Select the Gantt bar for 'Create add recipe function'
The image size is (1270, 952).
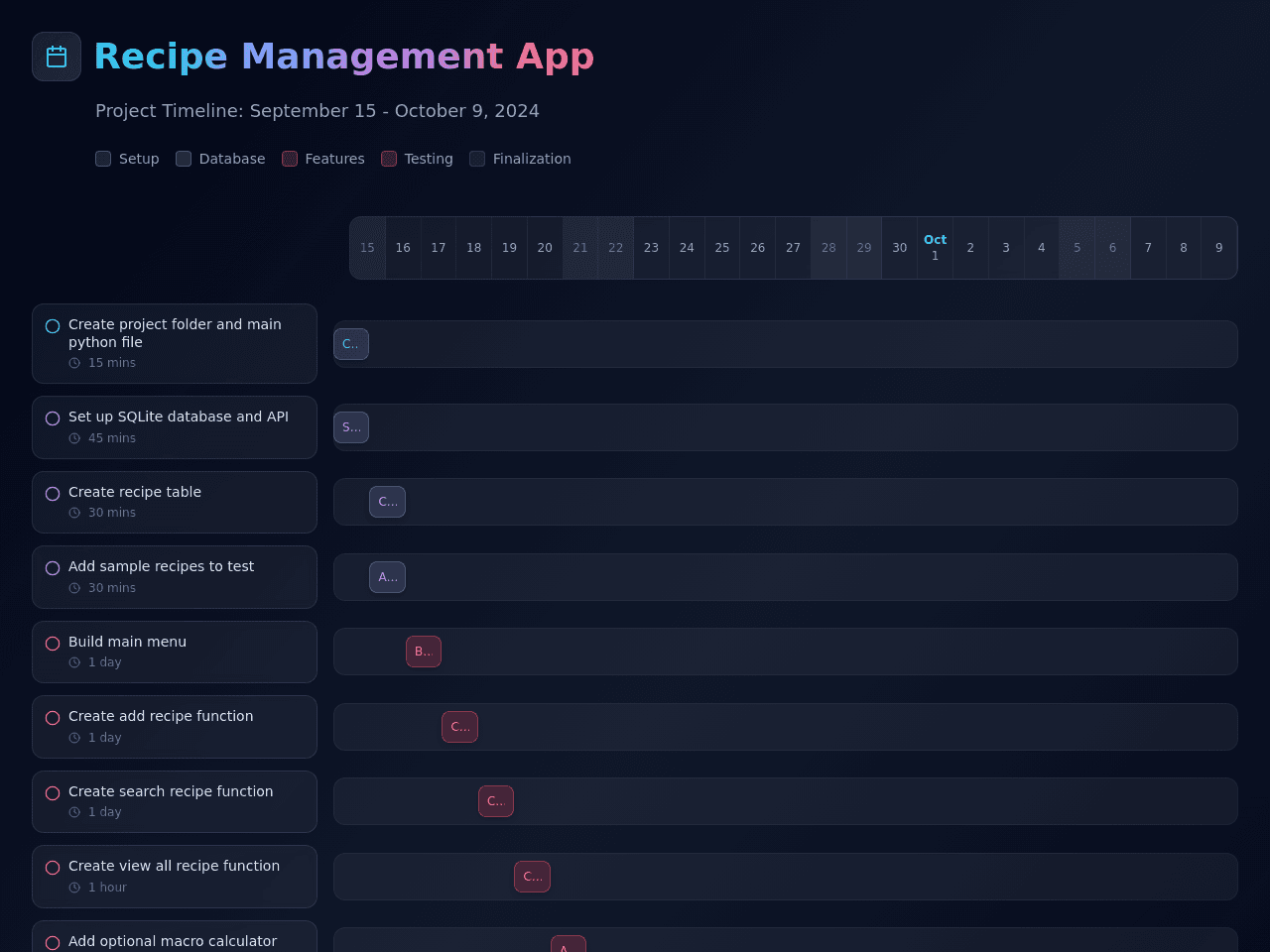pyautogui.click(x=459, y=727)
